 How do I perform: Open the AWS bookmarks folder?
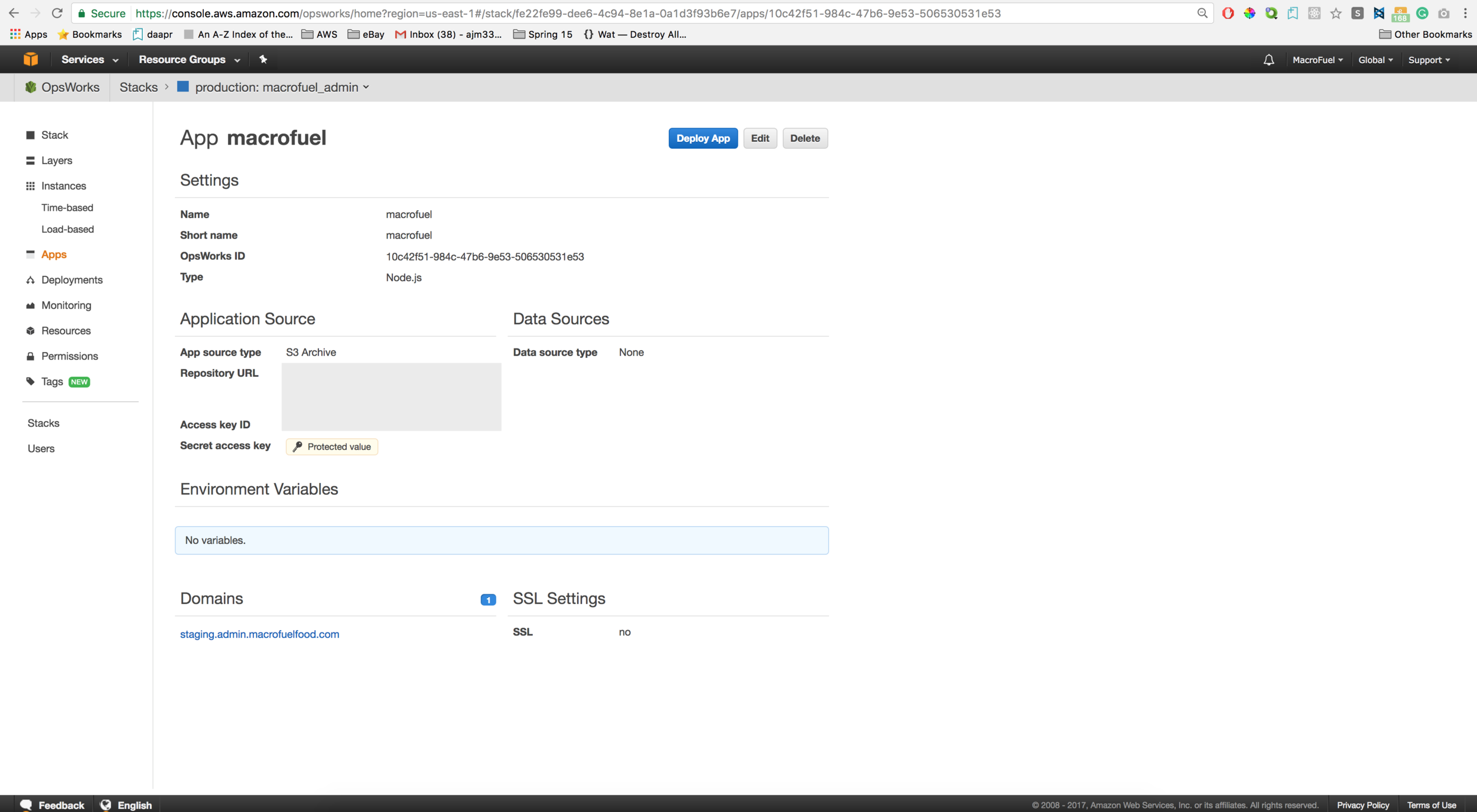(319, 34)
